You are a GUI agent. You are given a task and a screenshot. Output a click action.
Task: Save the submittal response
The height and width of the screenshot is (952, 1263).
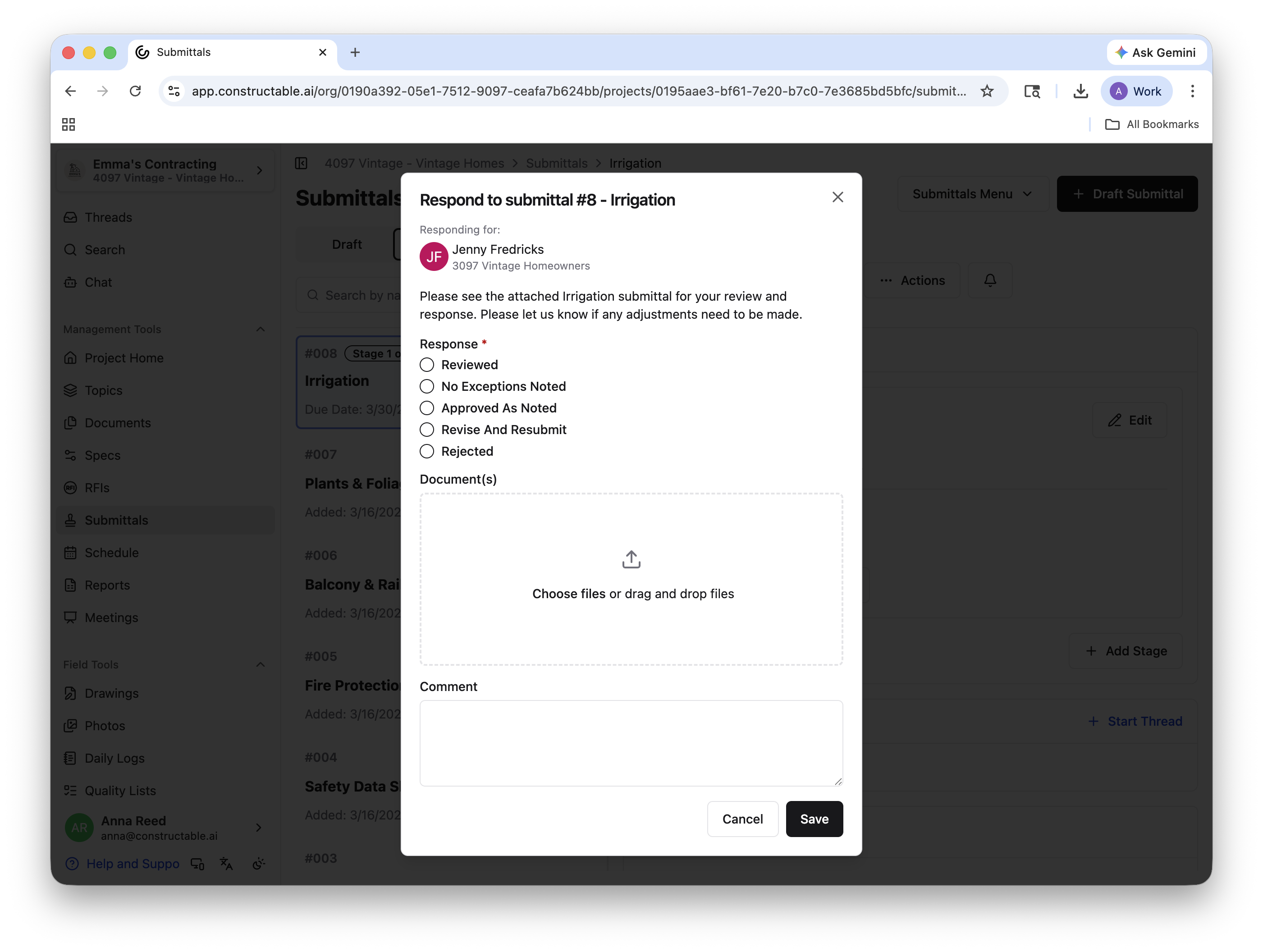coord(814,819)
